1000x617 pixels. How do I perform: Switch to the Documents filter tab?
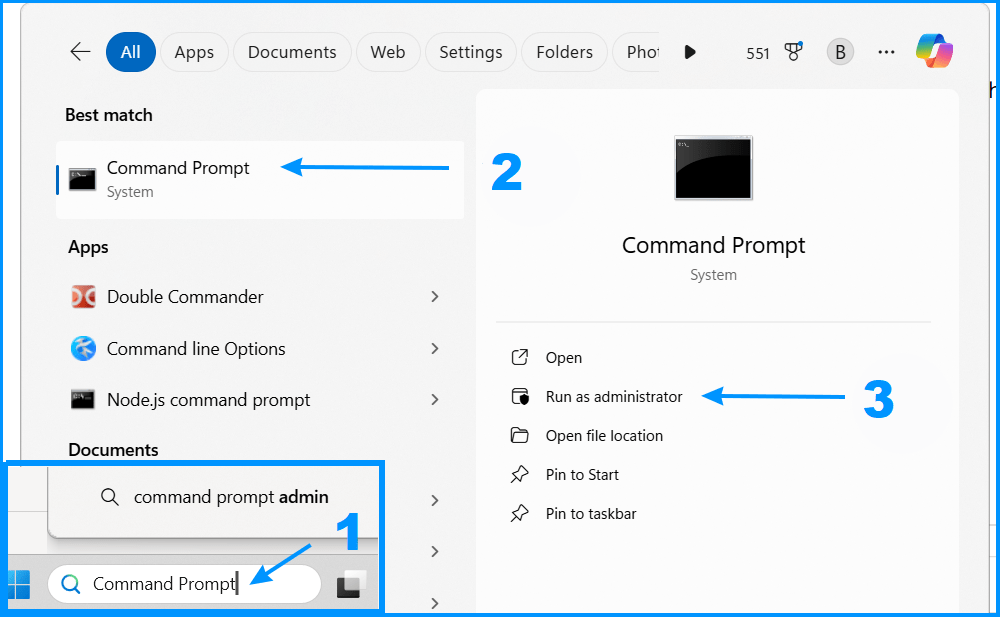(x=292, y=52)
